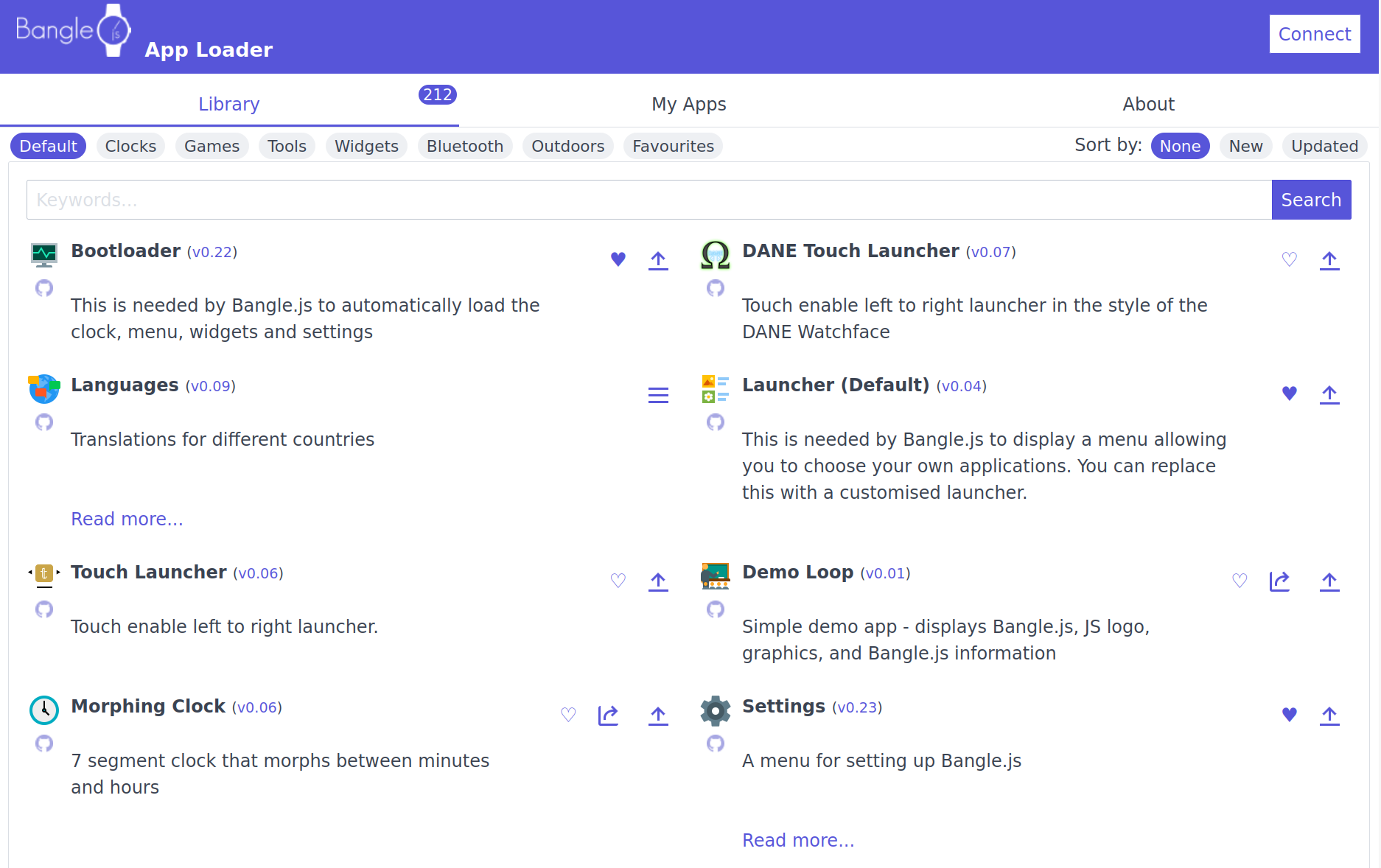Try Morphing Clock in the emulator

608,715
